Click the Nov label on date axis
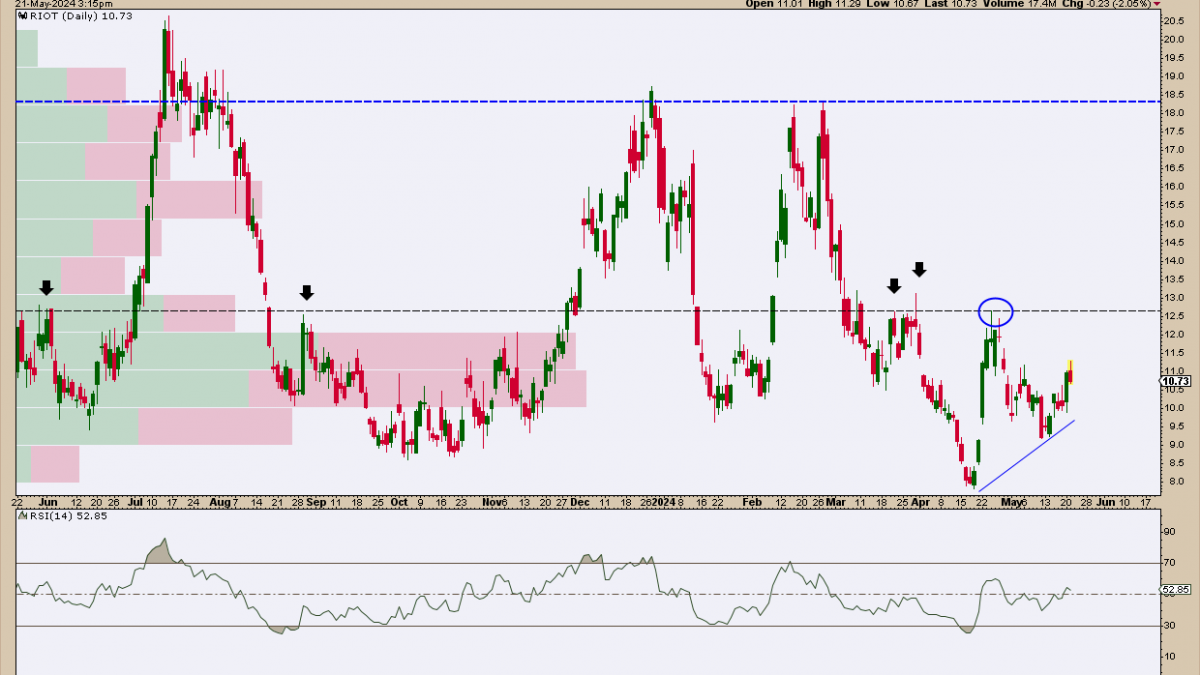The image size is (1200, 675). click(x=491, y=501)
